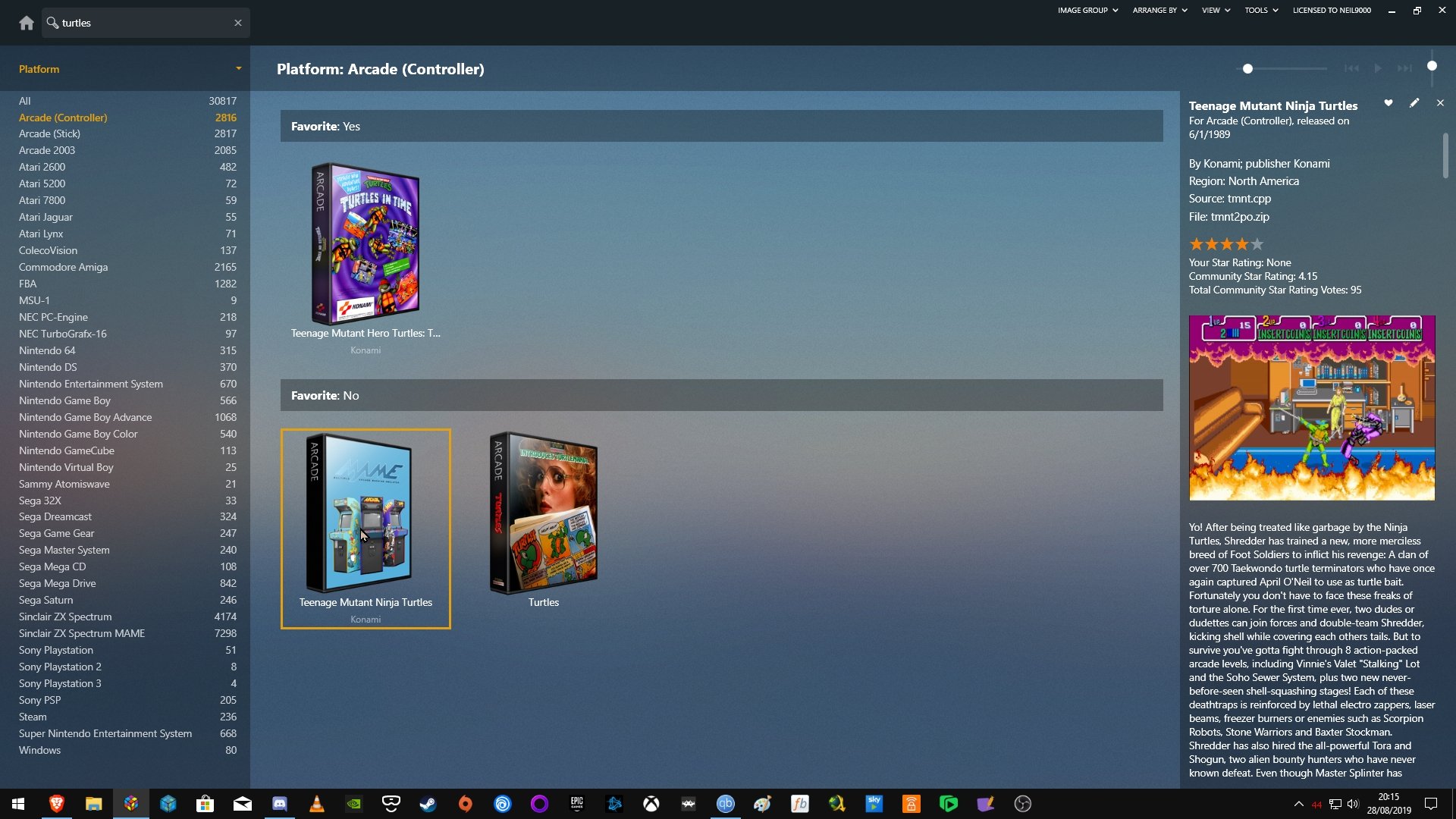
Task: Select Windows platform in sidebar
Action: coord(127,750)
